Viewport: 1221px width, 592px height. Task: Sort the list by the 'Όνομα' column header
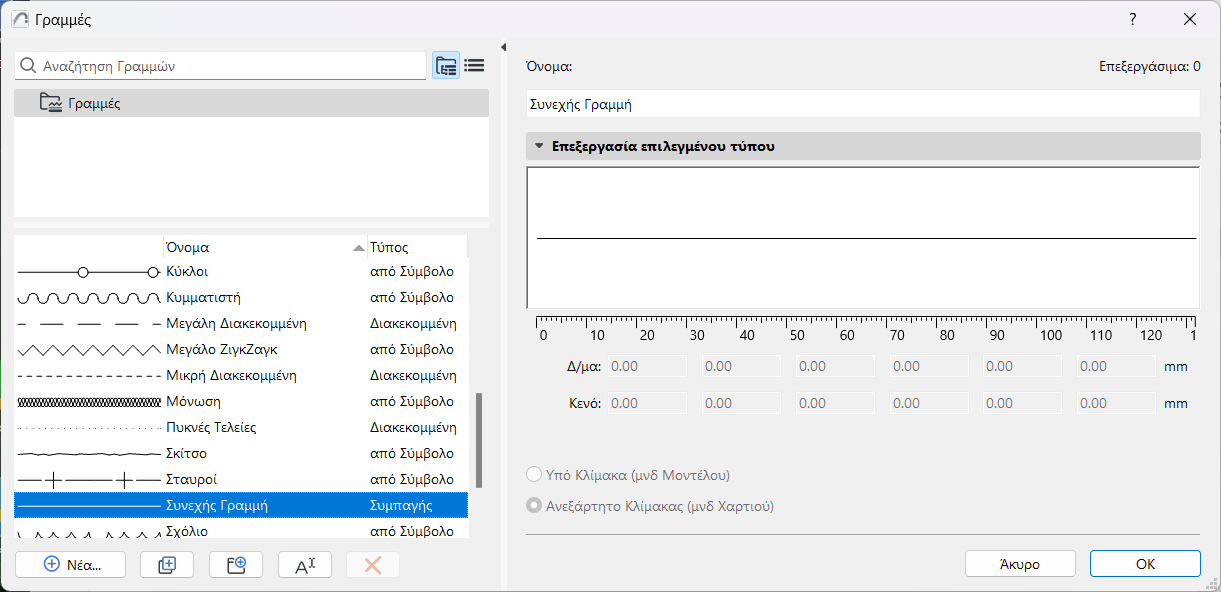265,247
